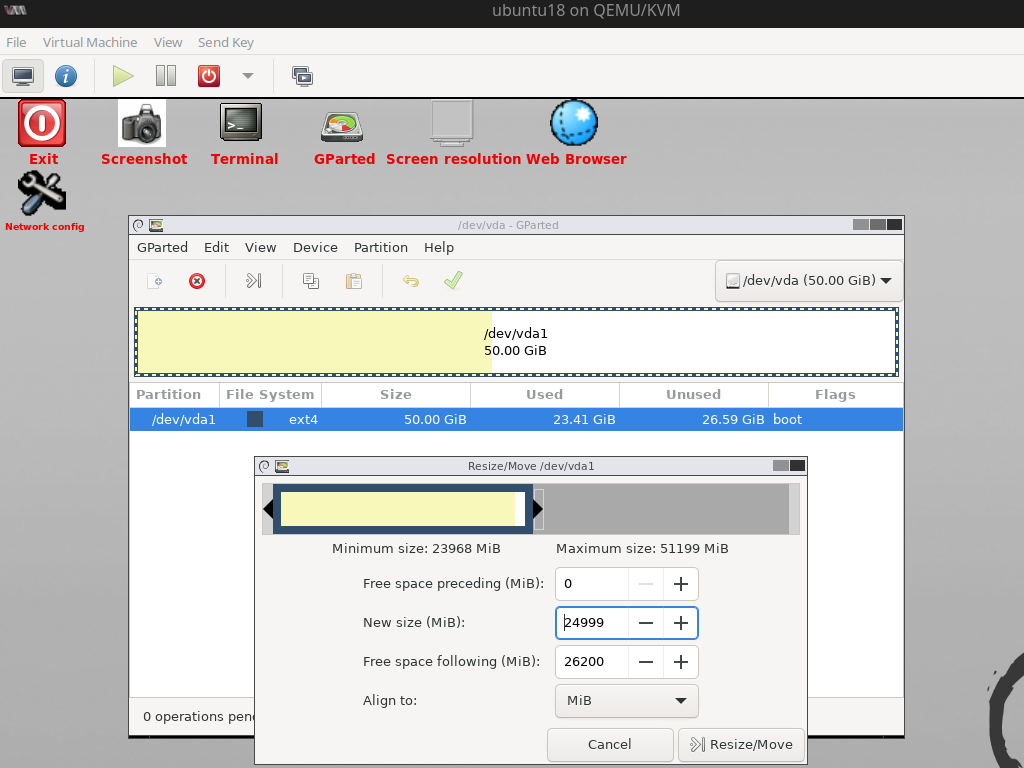This screenshot has width=1024, height=768.
Task: Pause the virtual machine
Action: tap(166, 76)
